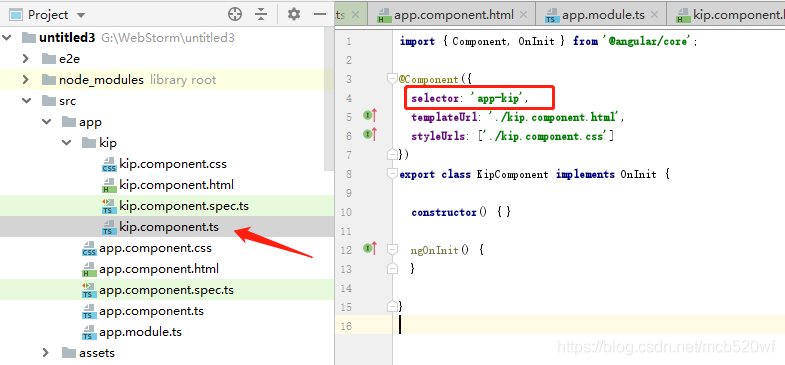Viewport: 785px width, 365px height.
Task: Close the app.component.html tab
Action: [524, 15]
